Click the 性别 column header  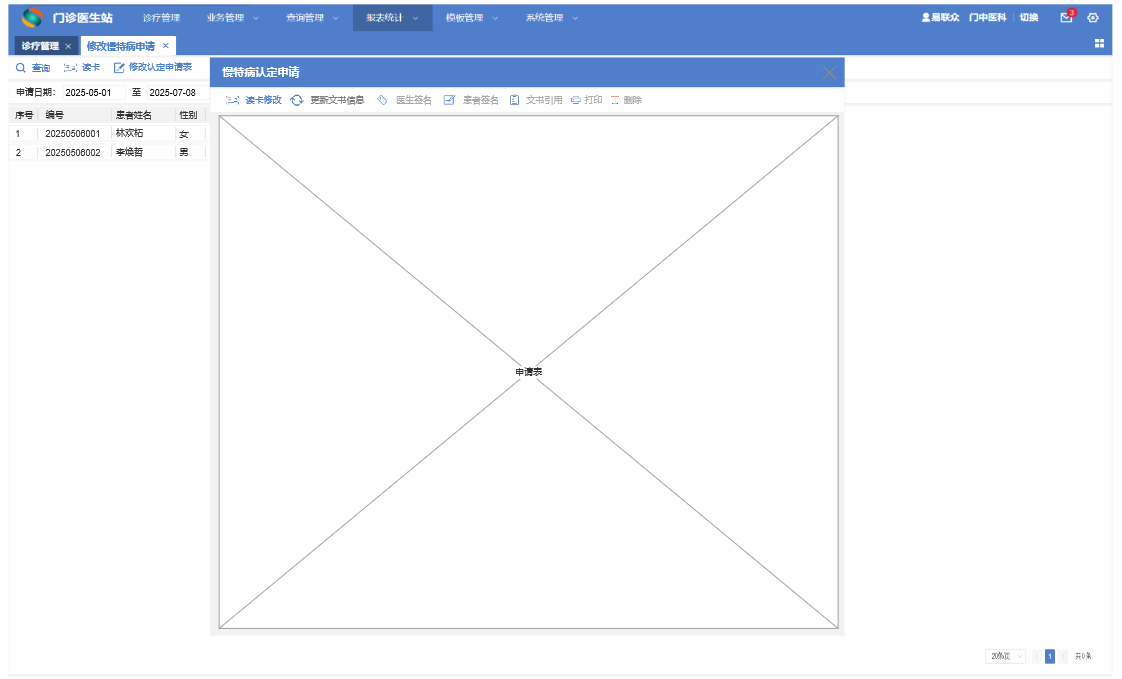tap(188, 114)
